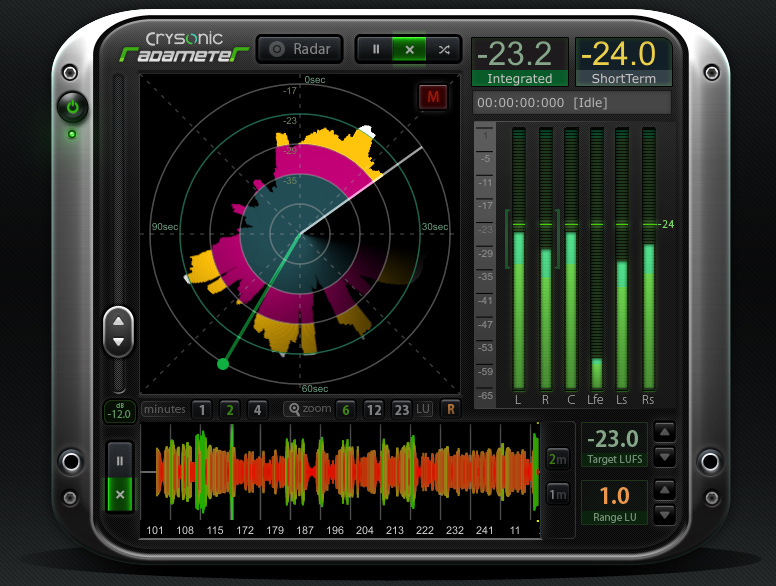Image resolution: width=776 pixels, height=586 pixels.
Task: Increase Target LUFS with up arrow
Action: [x=664, y=431]
